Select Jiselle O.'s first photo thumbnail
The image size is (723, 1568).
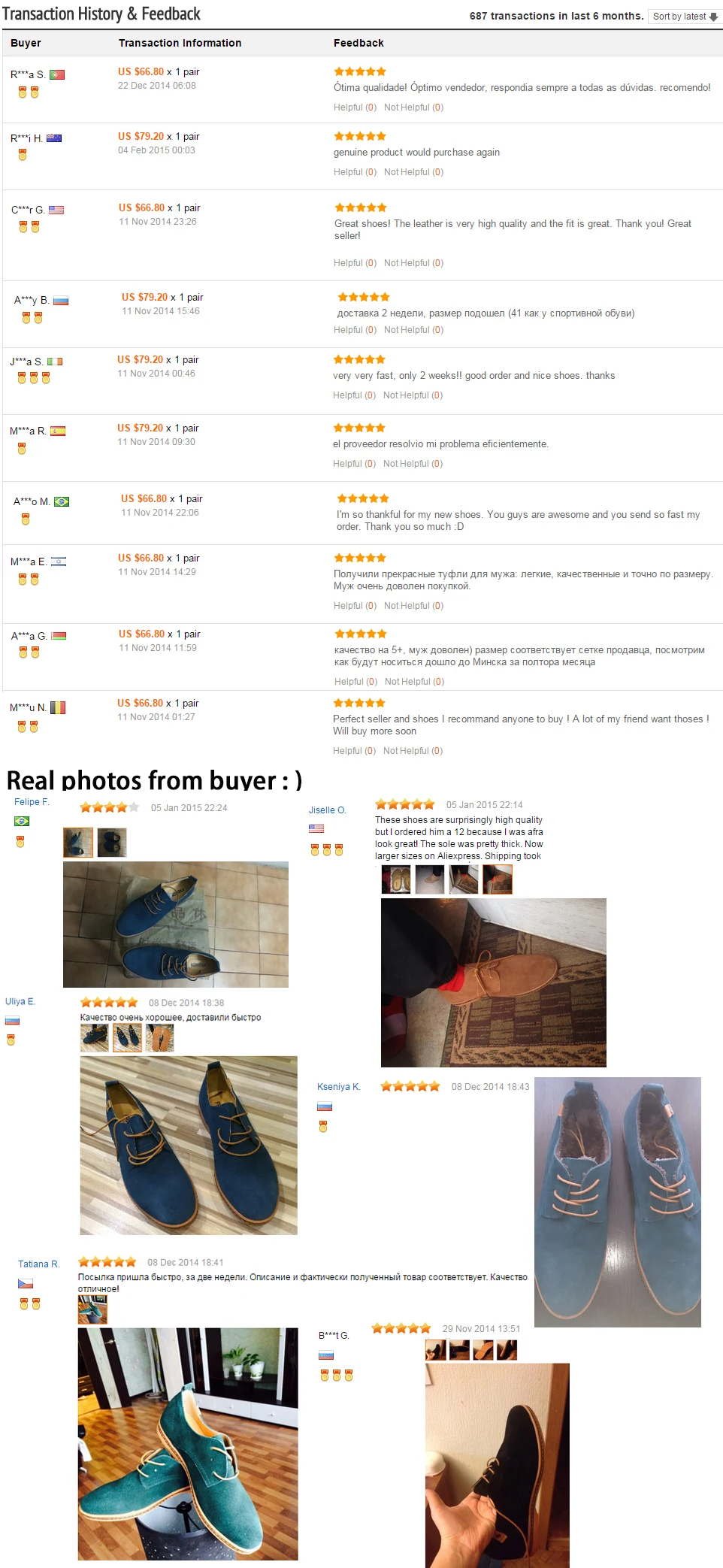point(396,879)
